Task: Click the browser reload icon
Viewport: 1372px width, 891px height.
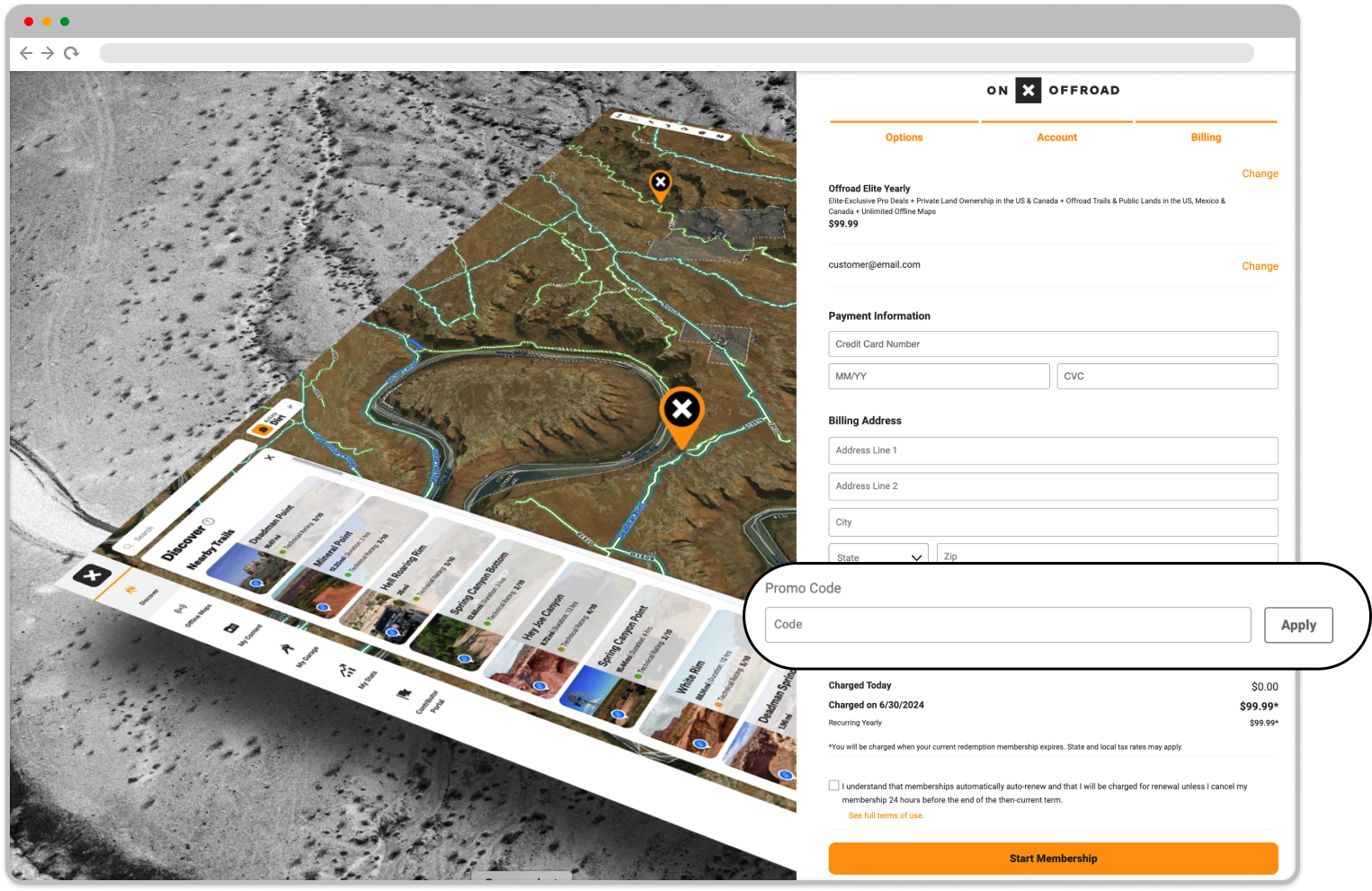Action: [x=71, y=53]
